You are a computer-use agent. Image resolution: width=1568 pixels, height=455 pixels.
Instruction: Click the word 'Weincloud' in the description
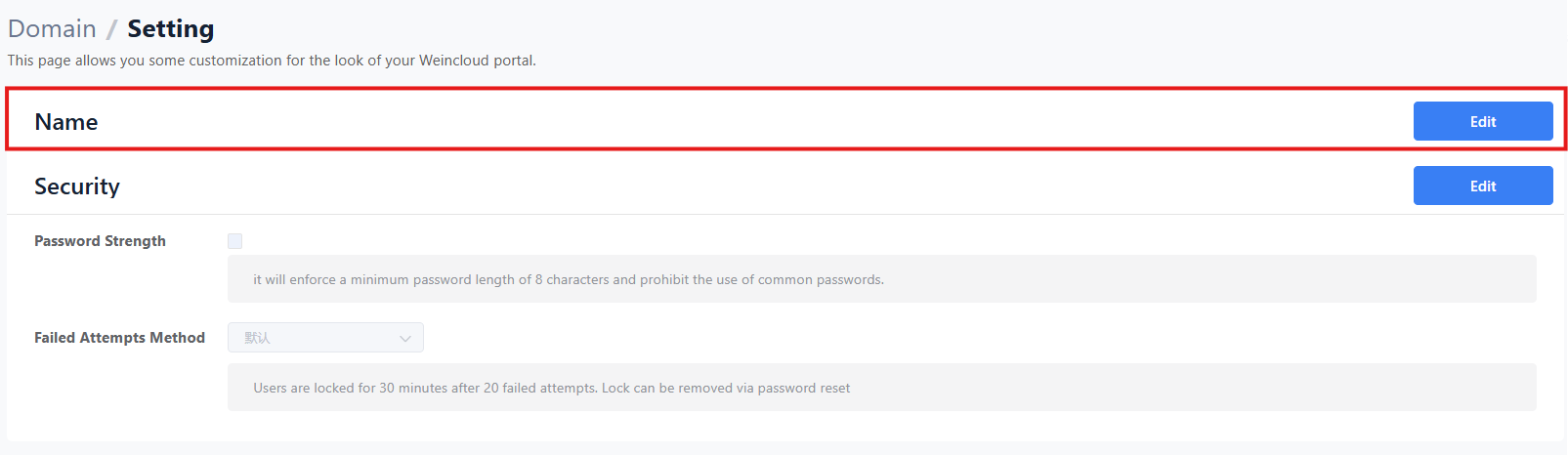452,61
